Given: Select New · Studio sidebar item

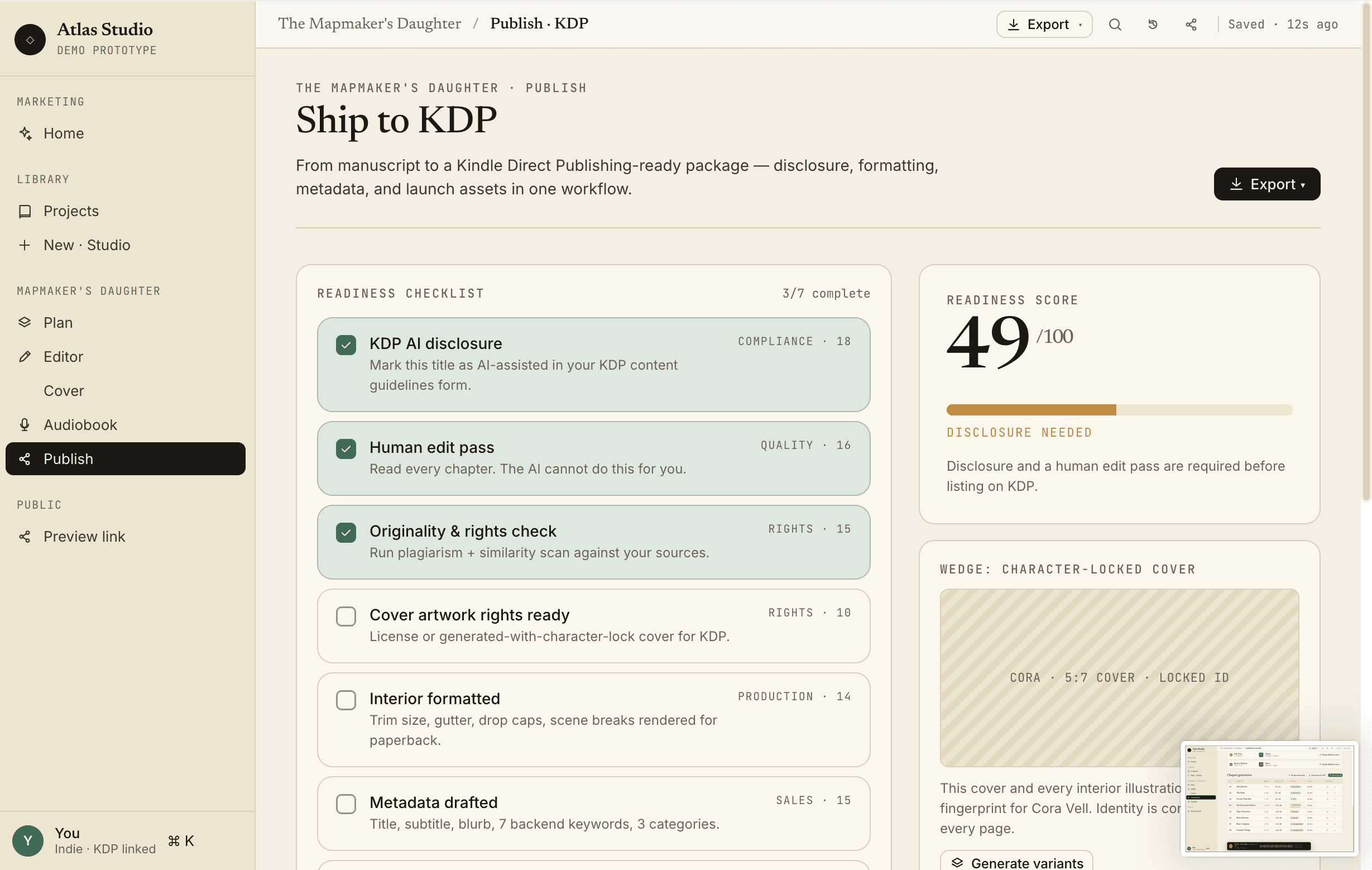Looking at the screenshot, I should (126, 245).
